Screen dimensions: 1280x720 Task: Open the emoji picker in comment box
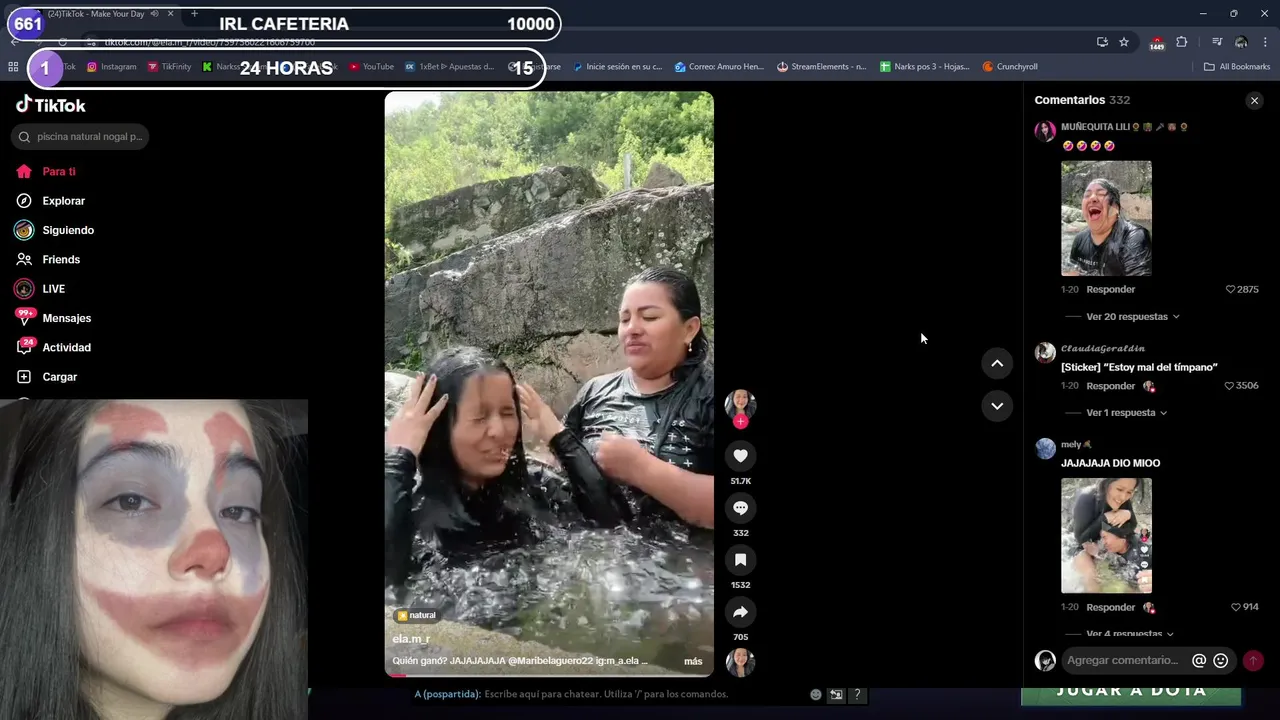tap(1220, 661)
